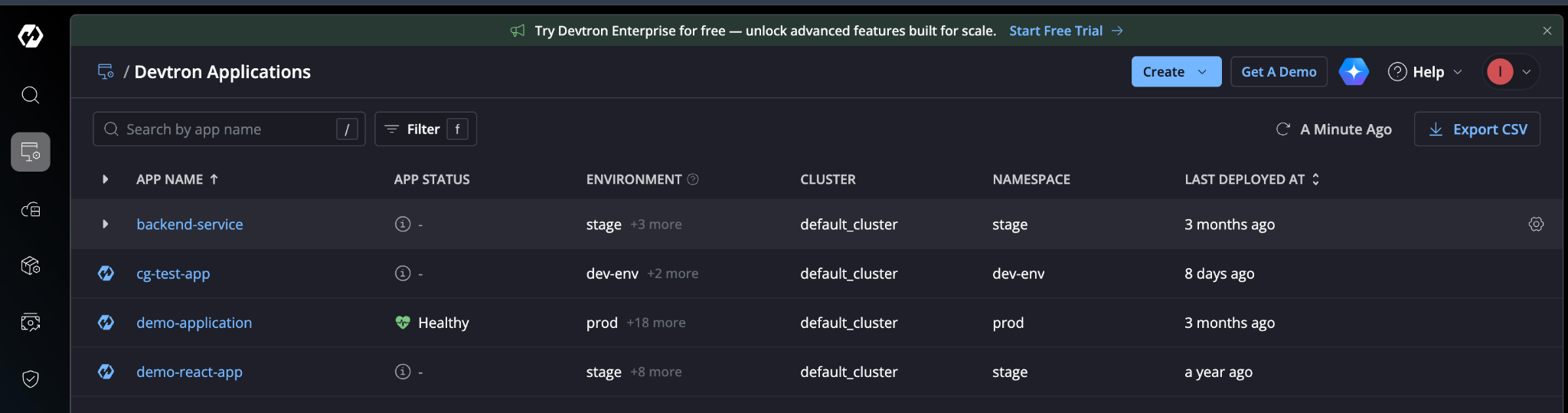The height and width of the screenshot is (413, 1568).
Task: Click the Help menu label
Action: click(x=1428, y=72)
